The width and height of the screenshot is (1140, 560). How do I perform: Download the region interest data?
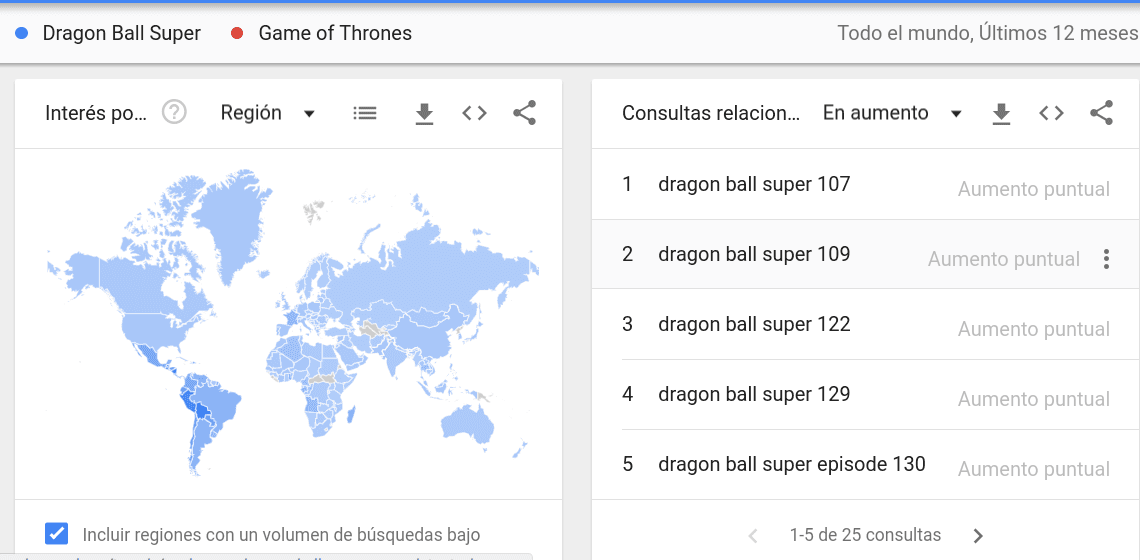click(x=424, y=114)
